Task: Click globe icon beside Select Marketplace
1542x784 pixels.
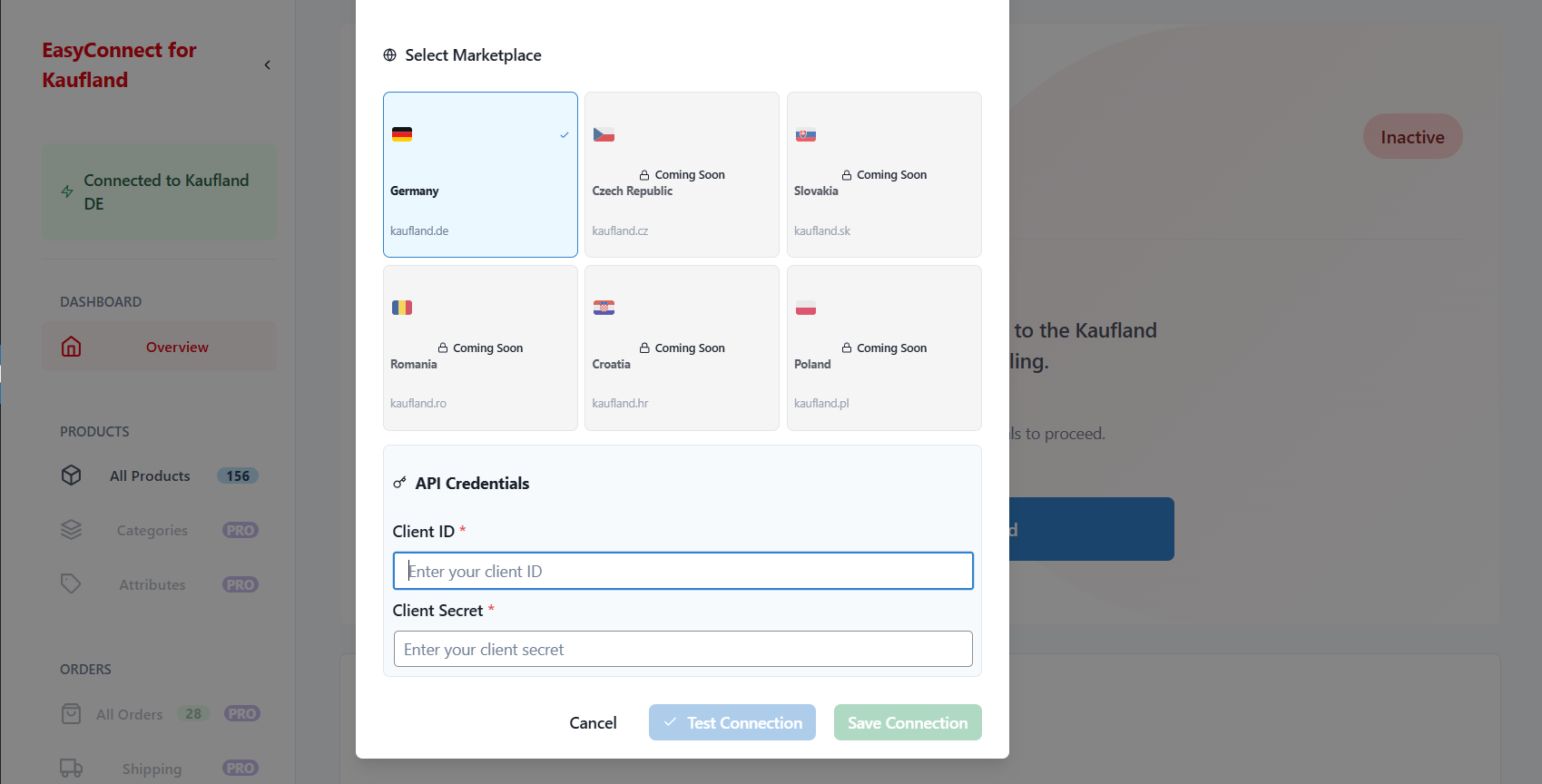Action: pos(390,55)
